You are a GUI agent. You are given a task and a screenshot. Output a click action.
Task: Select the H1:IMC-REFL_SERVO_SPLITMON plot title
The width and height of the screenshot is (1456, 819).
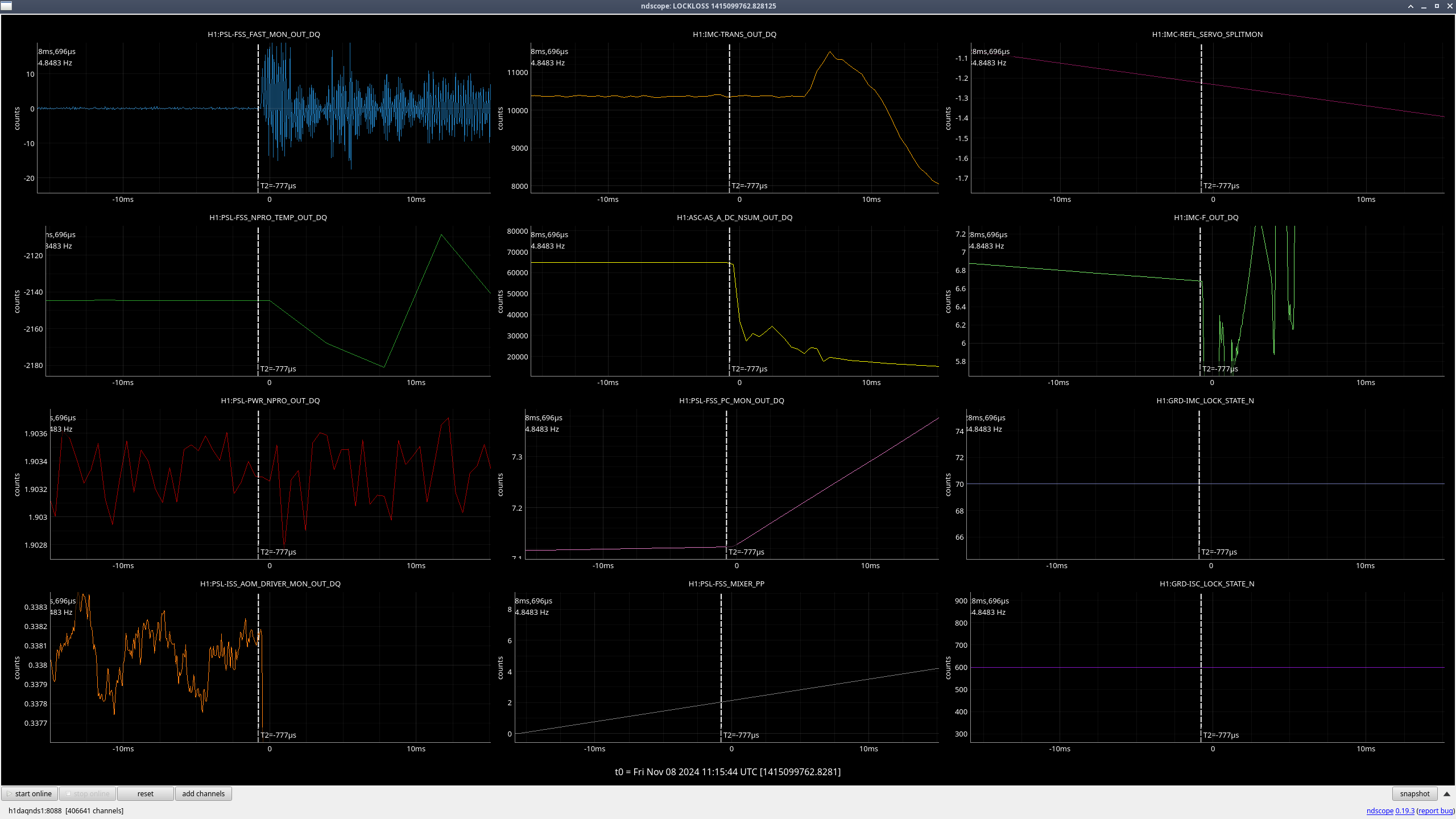1207,34
